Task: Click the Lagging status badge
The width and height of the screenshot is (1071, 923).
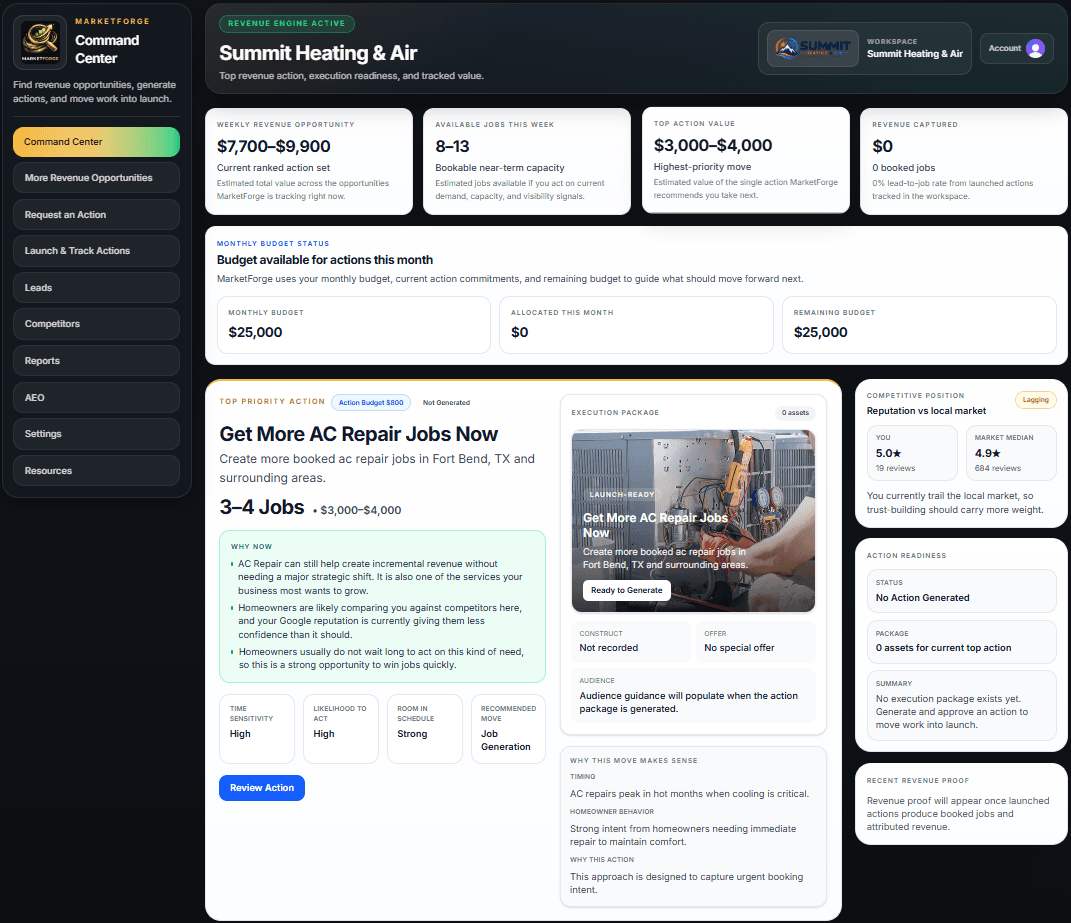Action: pos(1035,400)
